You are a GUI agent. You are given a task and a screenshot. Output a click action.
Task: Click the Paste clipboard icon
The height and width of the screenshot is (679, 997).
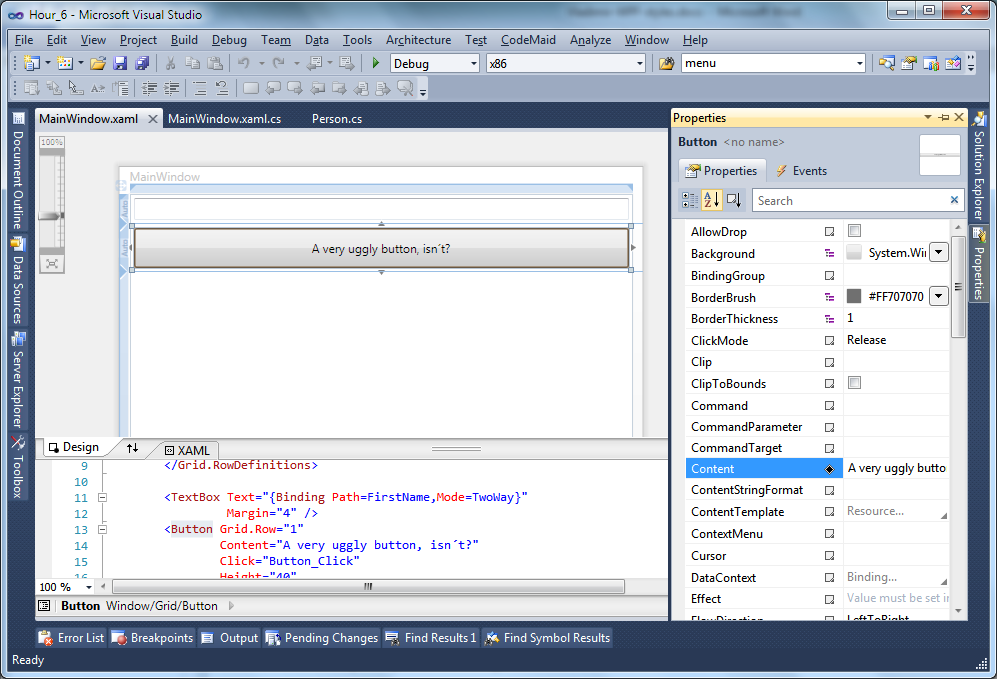click(x=215, y=63)
